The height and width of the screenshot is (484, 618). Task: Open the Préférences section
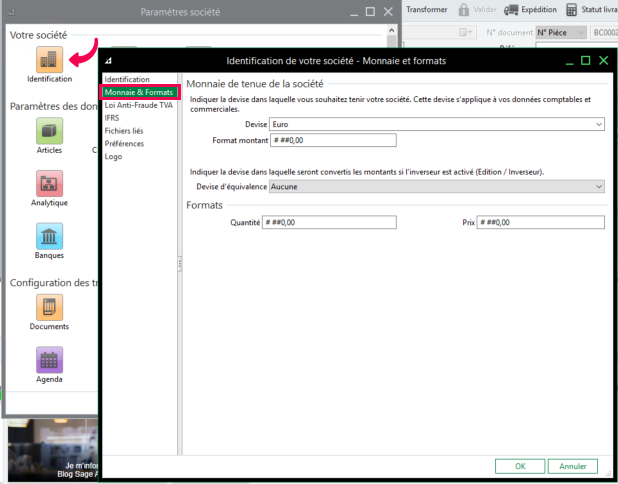(x=124, y=144)
